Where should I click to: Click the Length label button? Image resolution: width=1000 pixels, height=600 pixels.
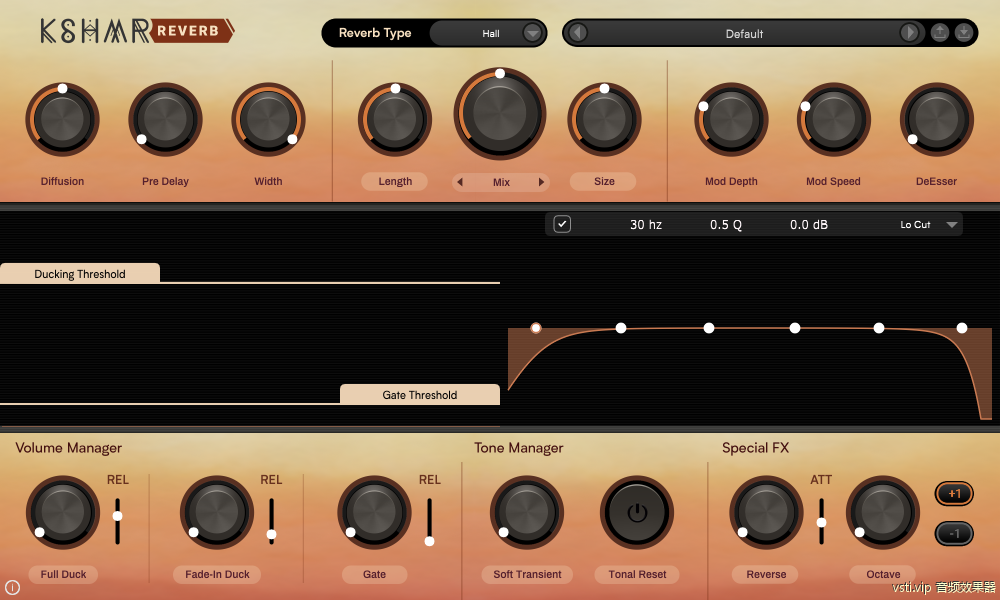tap(395, 181)
